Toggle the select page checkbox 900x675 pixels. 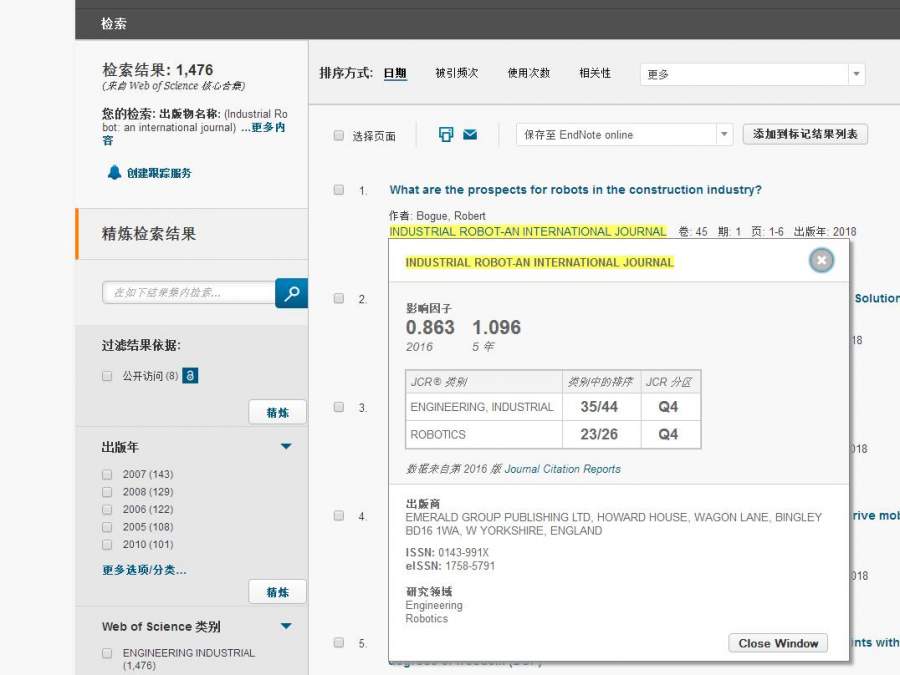(339, 136)
